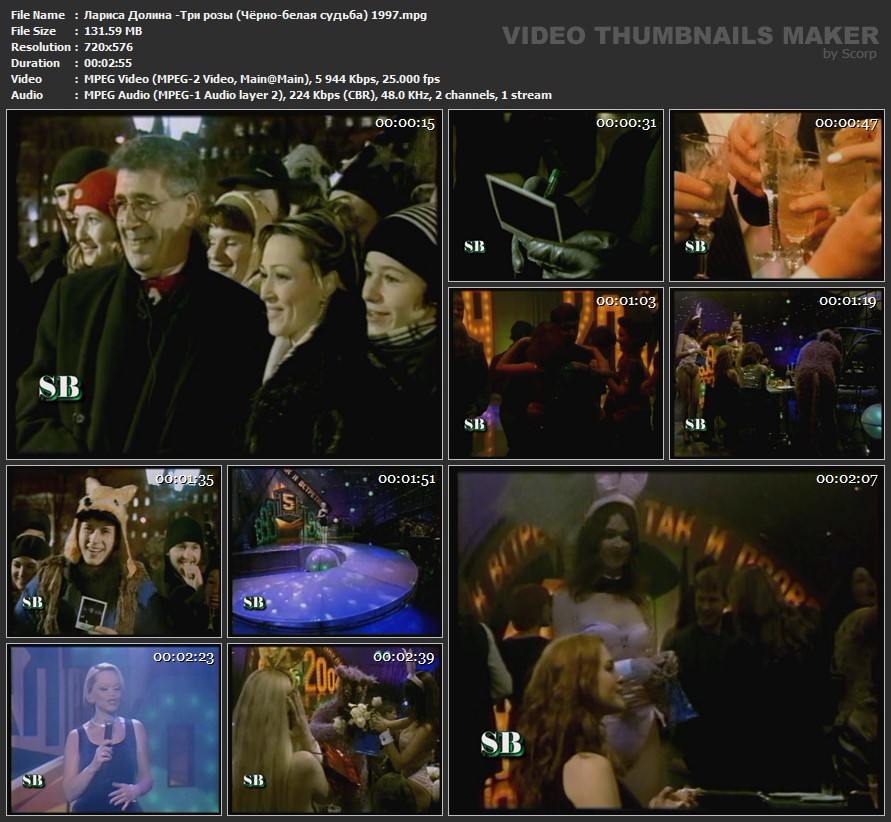The width and height of the screenshot is (891, 822).
Task: Click the SB logo in the 00:00:31 frame
Action: [x=474, y=246]
